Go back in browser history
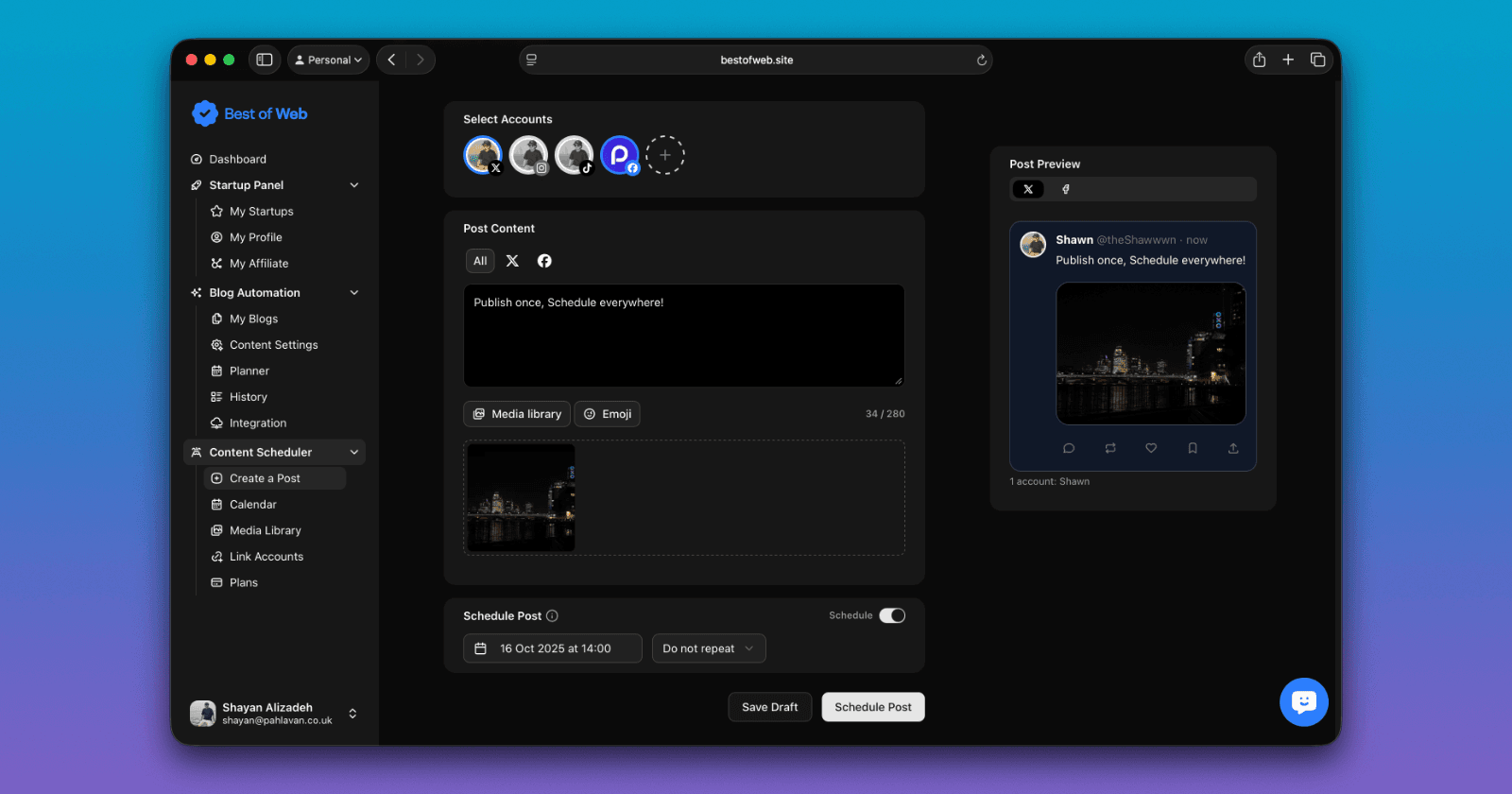The height and width of the screenshot is (794, 1512). click(x=391, y=60)
